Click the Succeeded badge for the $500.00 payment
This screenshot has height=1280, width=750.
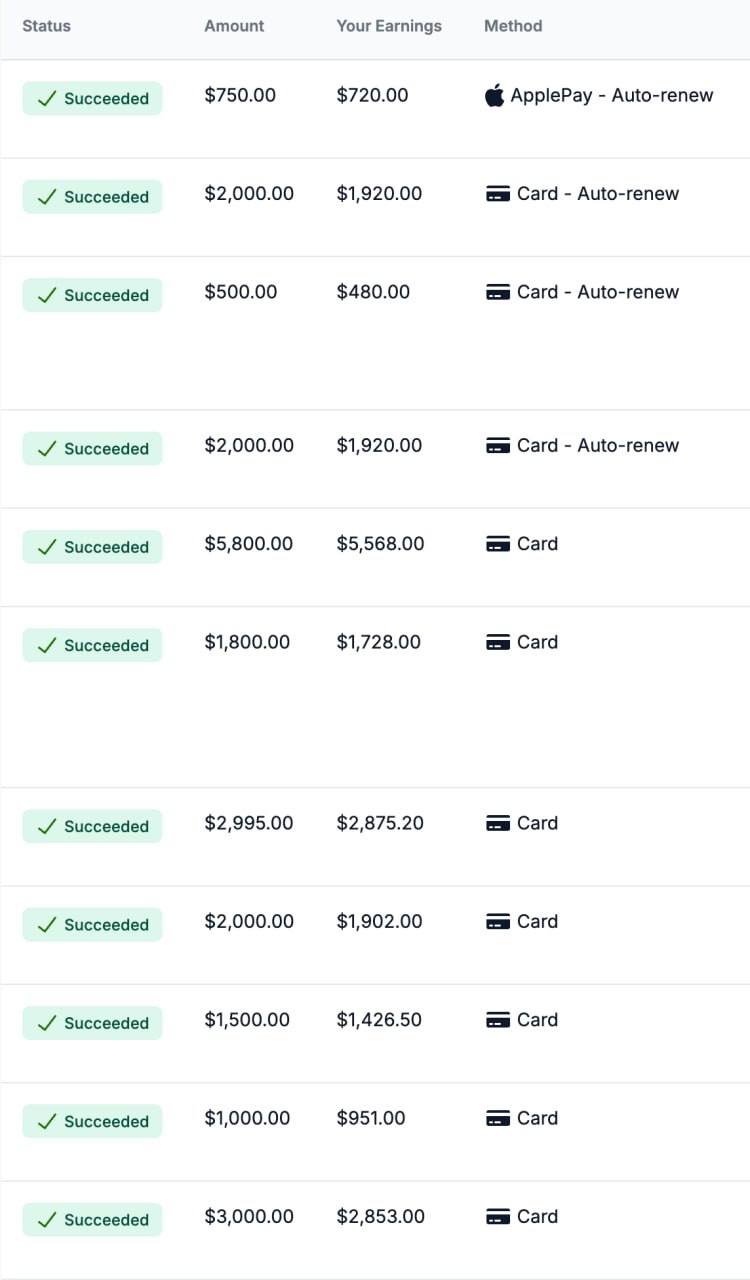click(x=92, y=295)
